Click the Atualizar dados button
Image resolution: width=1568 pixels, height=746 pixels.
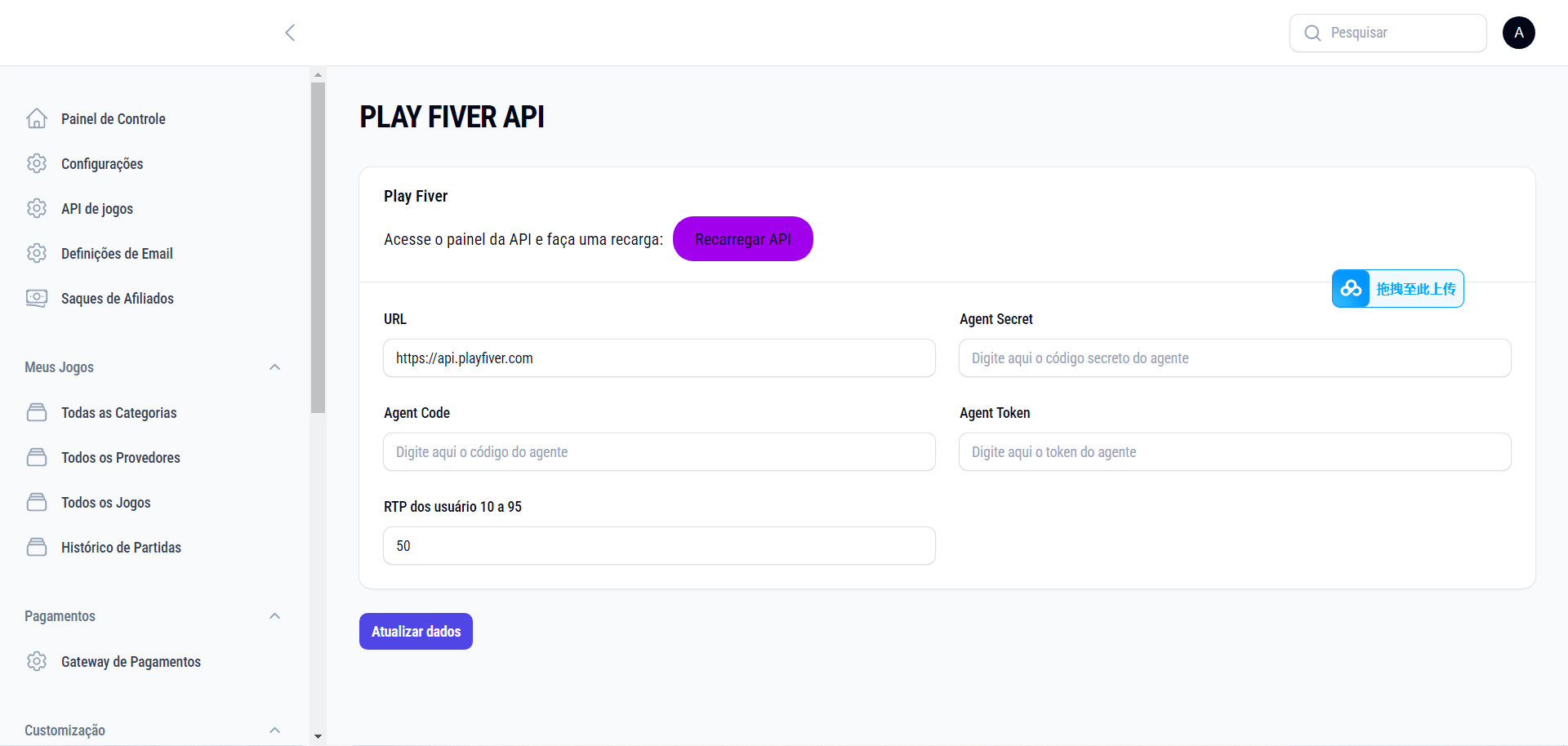tap(416, 632)
